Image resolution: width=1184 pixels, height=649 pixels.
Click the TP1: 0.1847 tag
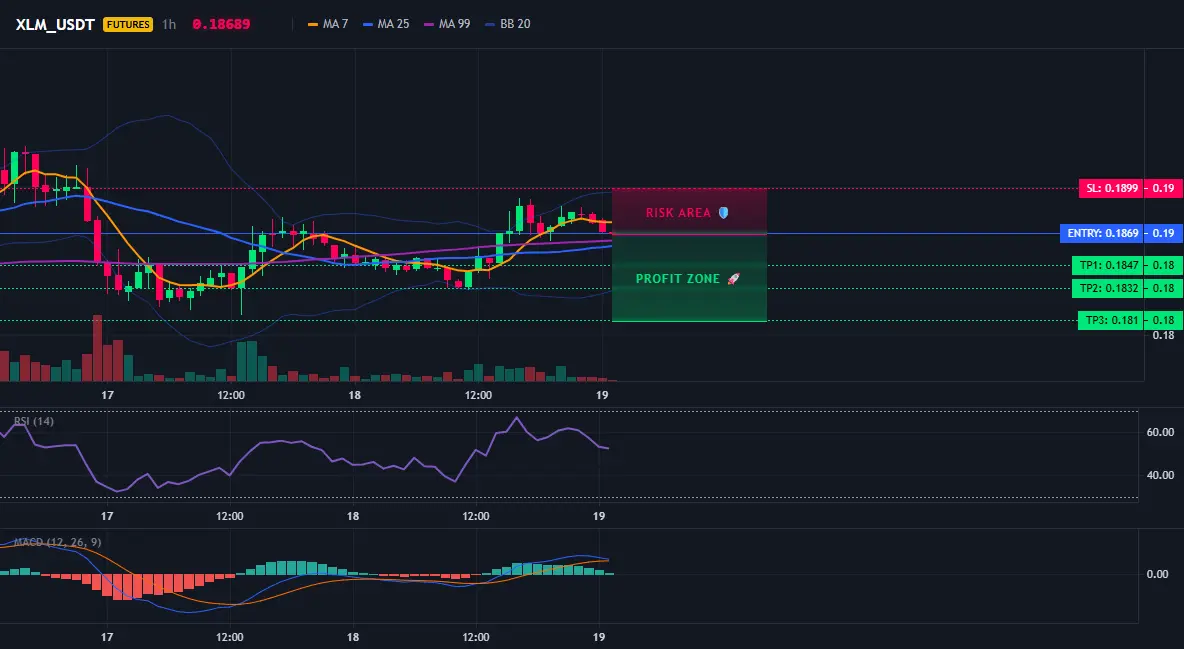click(1107, 265)
